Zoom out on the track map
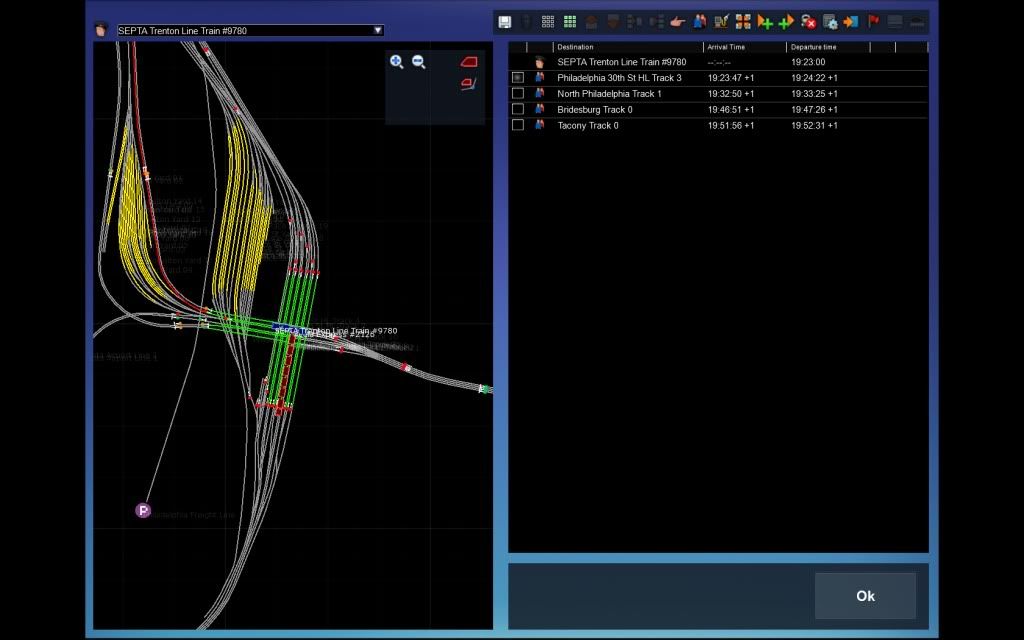 [x=419, y=61]
